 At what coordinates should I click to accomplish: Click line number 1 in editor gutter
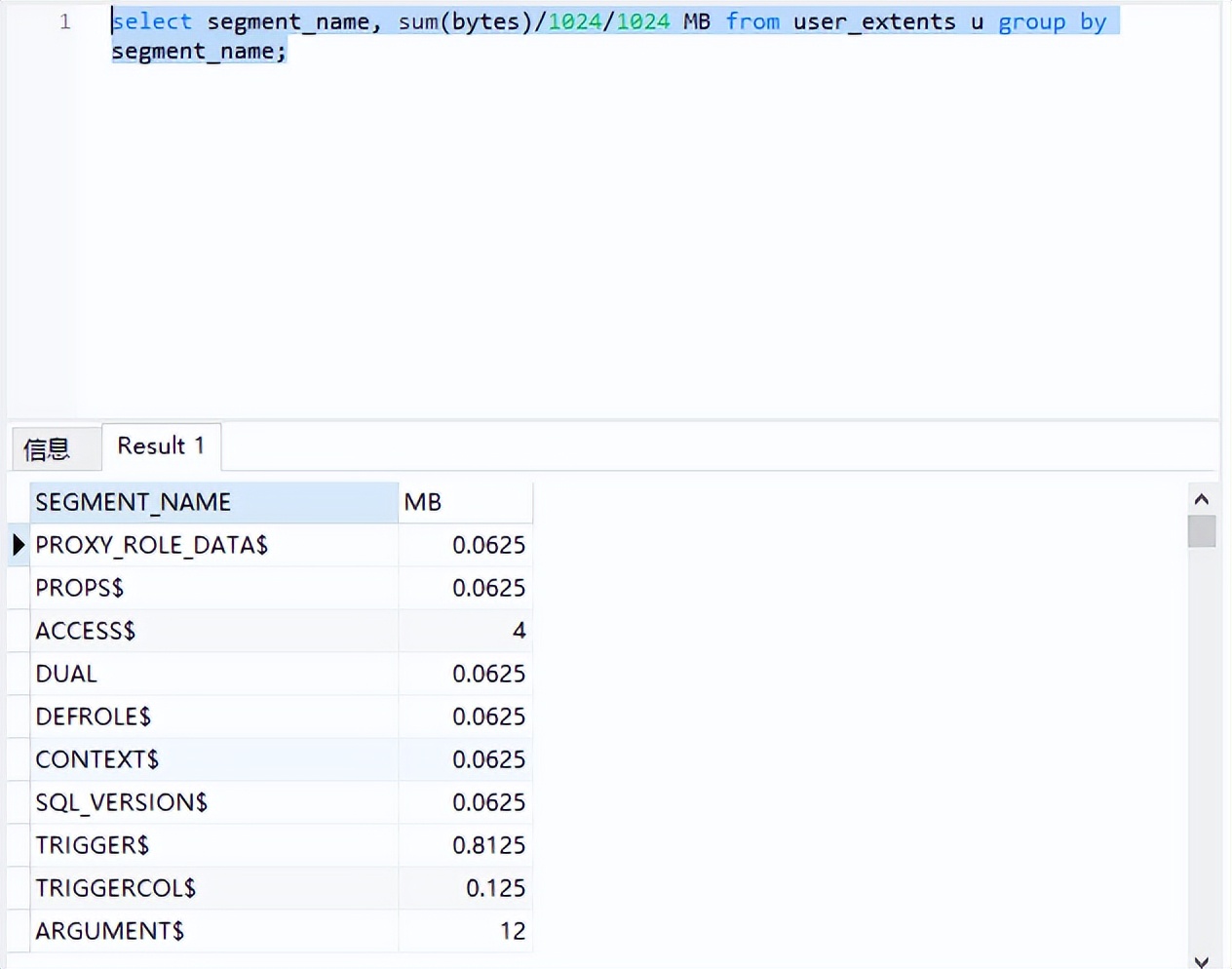pos(65,21)
